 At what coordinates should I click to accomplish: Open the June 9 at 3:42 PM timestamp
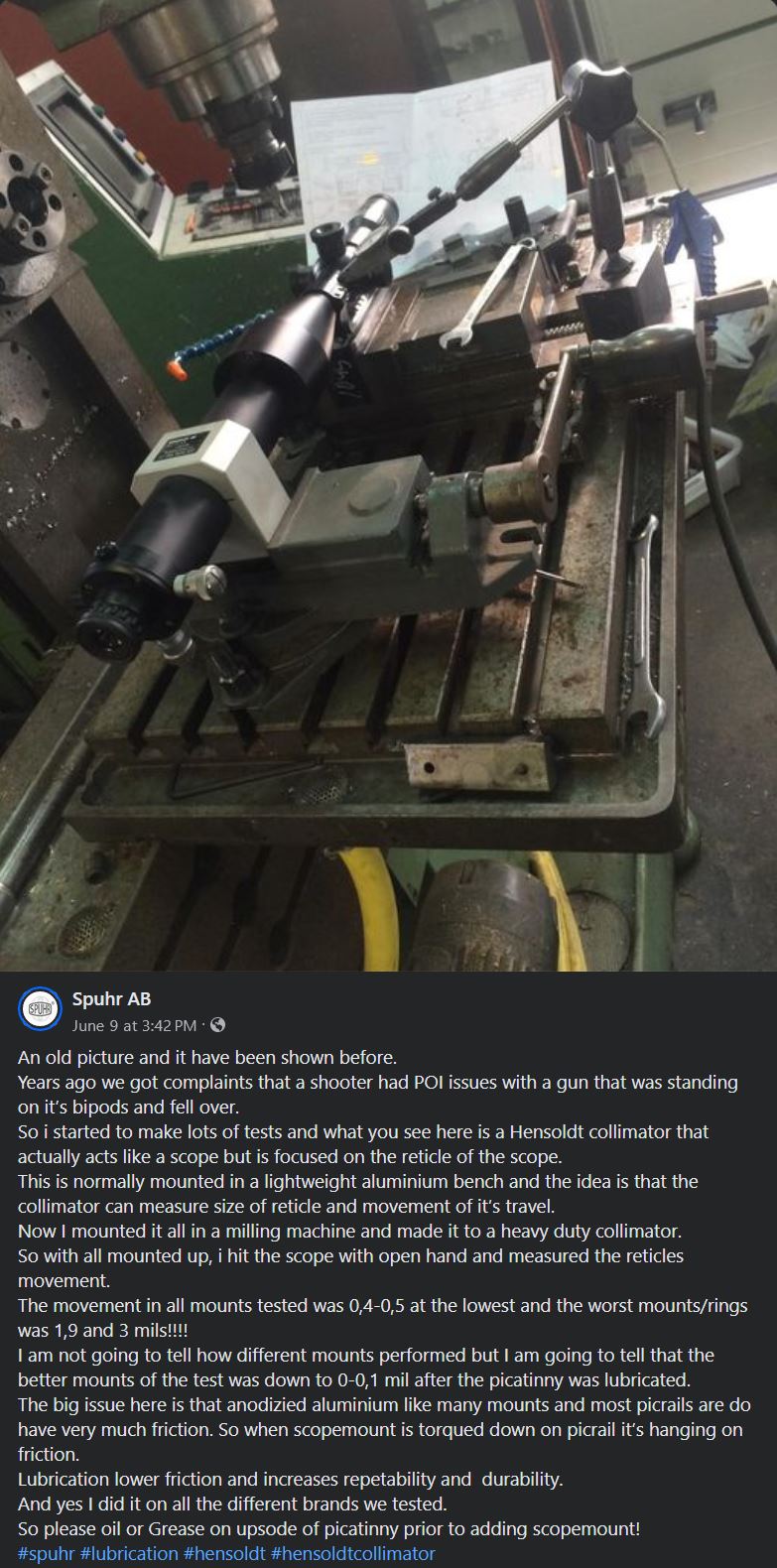click(134, 1025)
